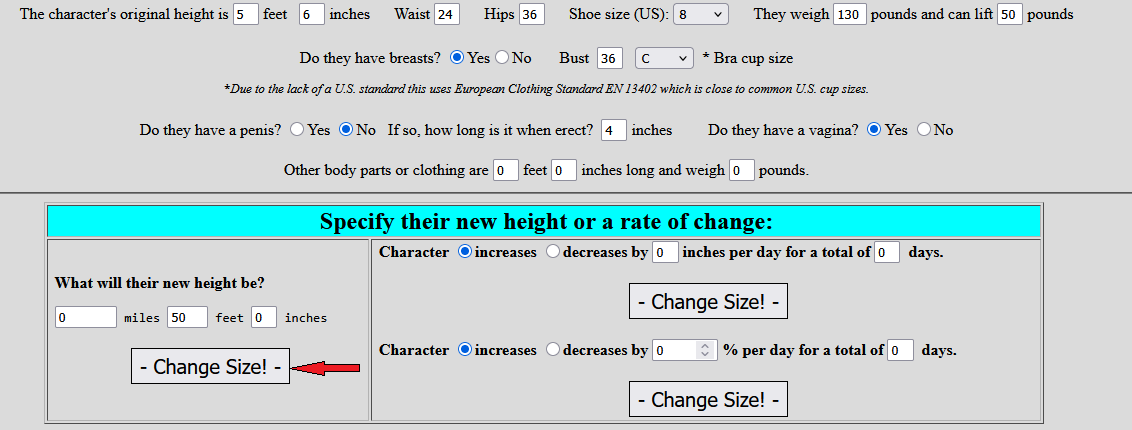This screenshot has height=430, width=1132.
Task: Click other body parts feet field
Action: [x=506, y=171]
